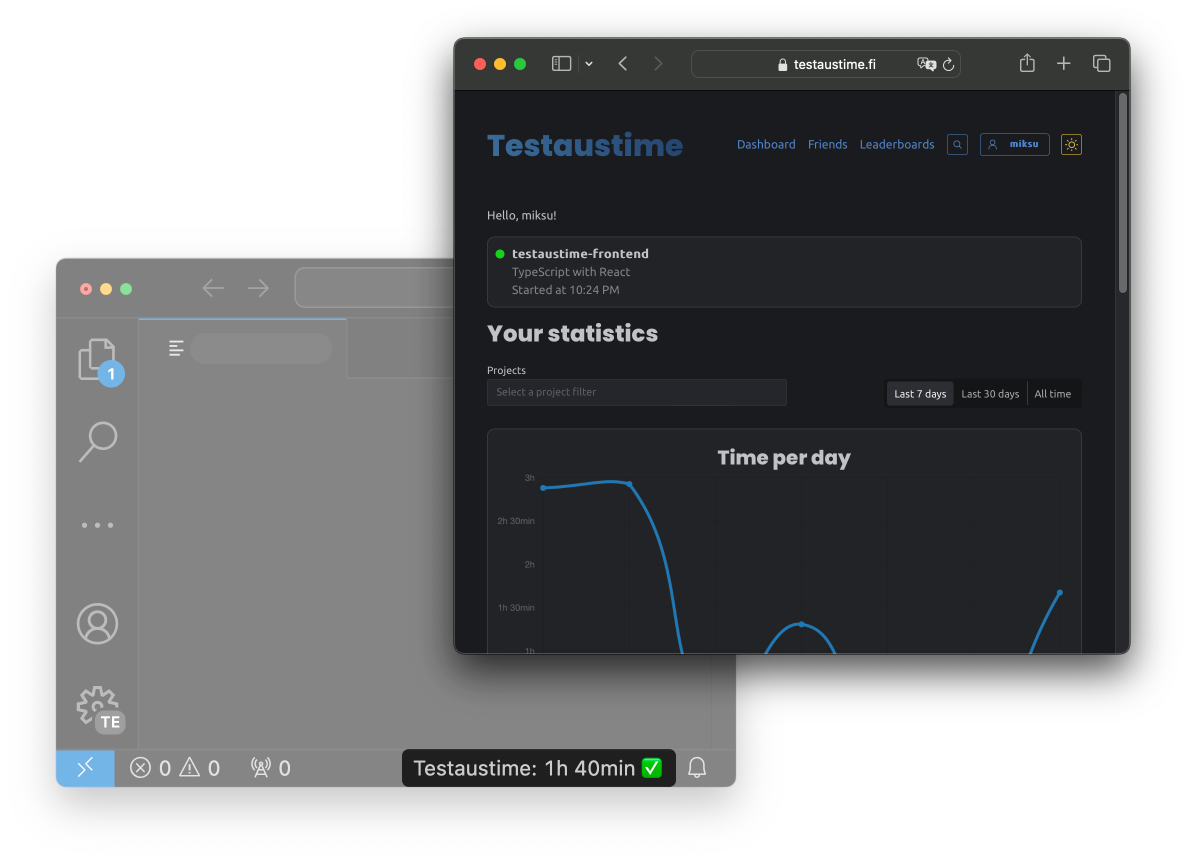This screenshot has width=1186, height=861.
Task: Show warnings count in editor status bar
Action: click(200, 768)
